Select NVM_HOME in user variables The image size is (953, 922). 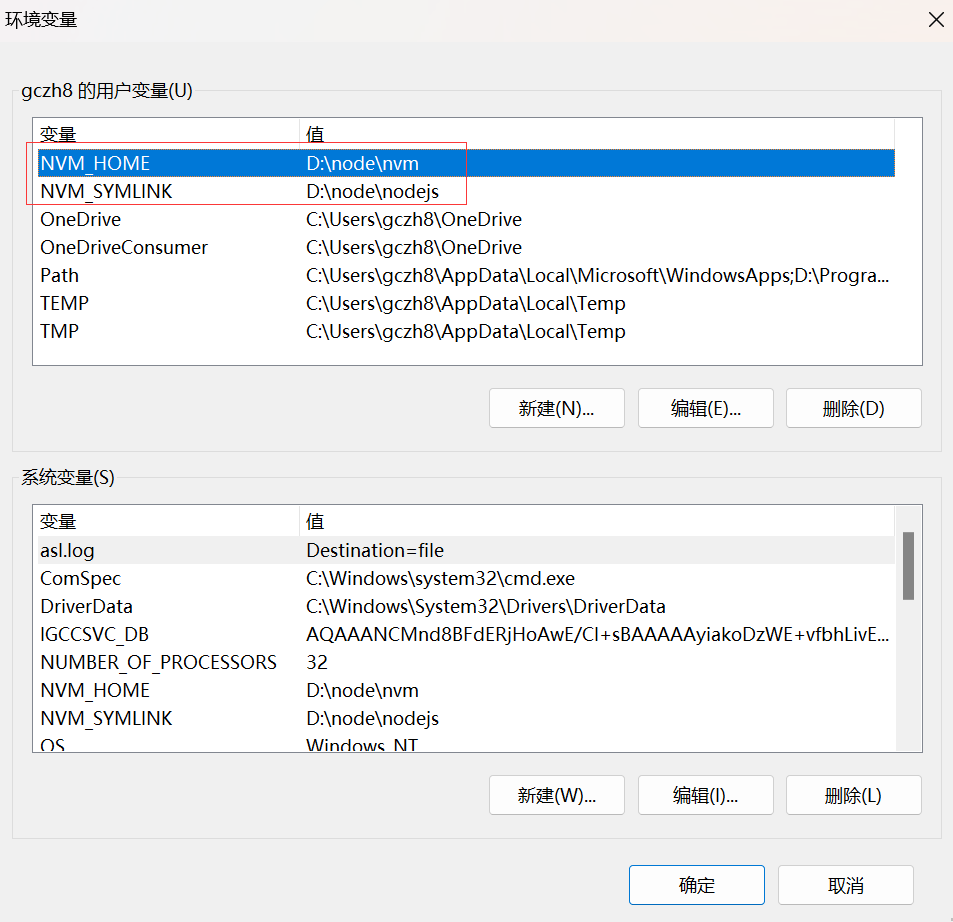coord(466,163)
